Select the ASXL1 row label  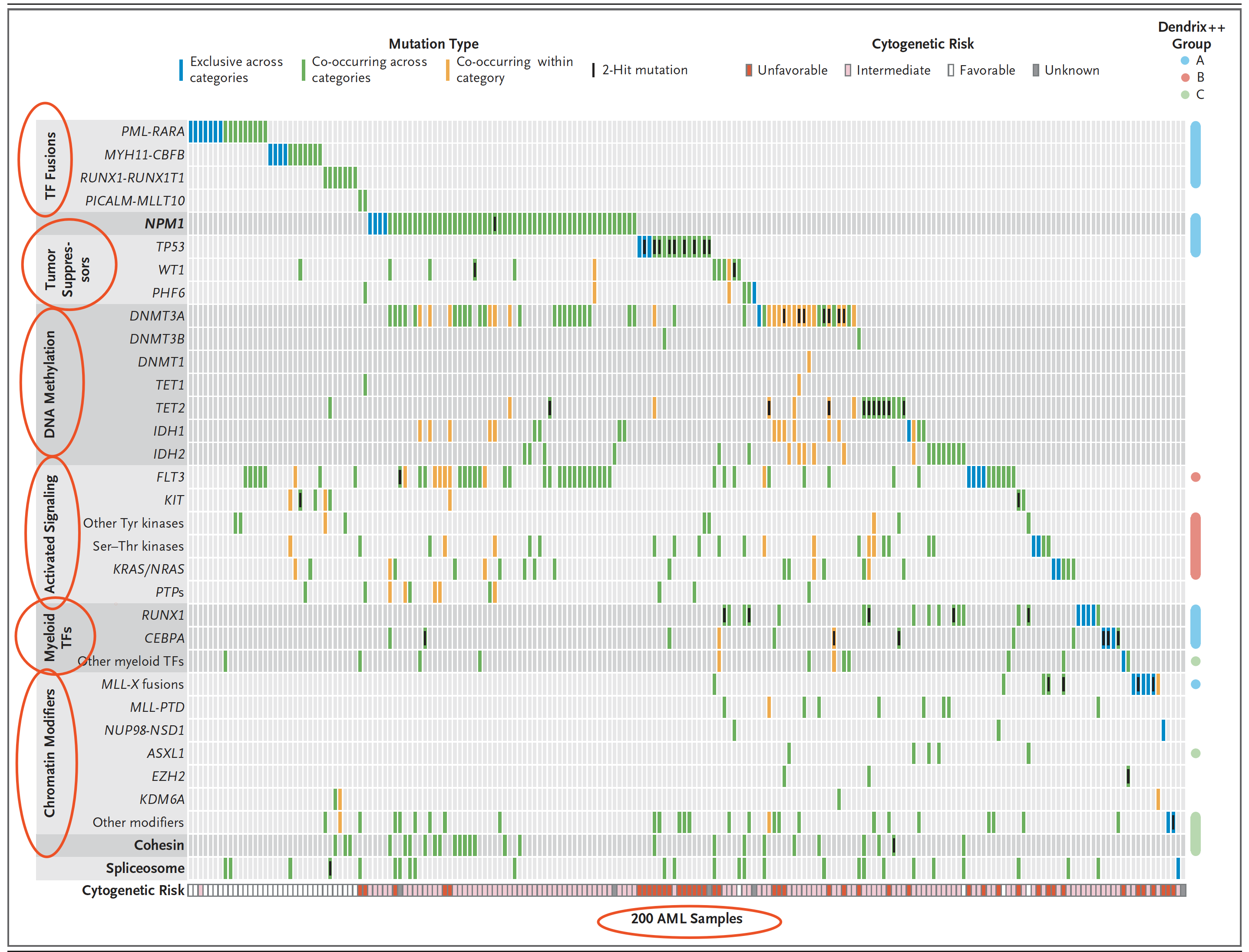point(165,754)
